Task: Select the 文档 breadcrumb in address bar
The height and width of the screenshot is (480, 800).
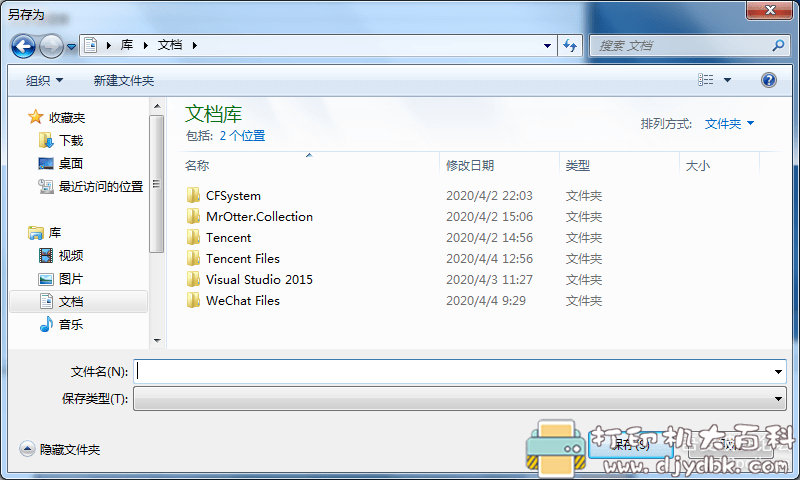Action: [x=170, y=45]
